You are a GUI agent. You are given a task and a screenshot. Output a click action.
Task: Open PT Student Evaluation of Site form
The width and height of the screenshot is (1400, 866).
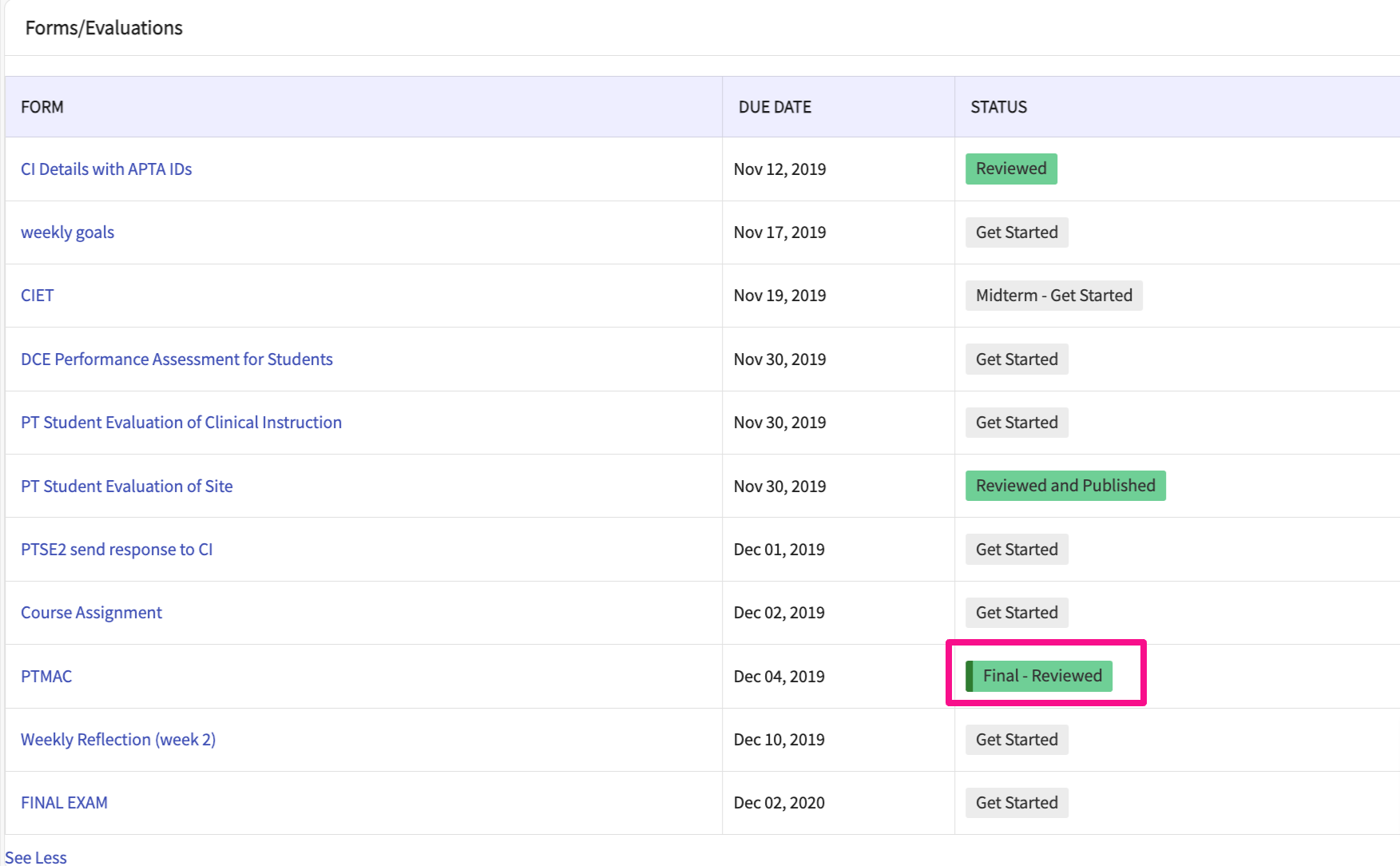coord(127,487)
